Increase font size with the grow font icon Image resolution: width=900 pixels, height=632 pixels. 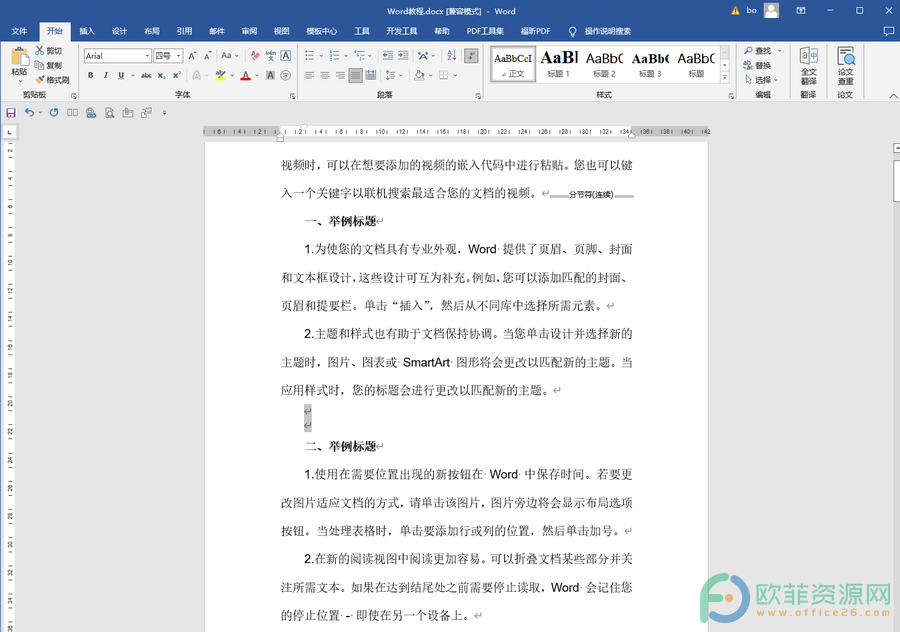192,56
